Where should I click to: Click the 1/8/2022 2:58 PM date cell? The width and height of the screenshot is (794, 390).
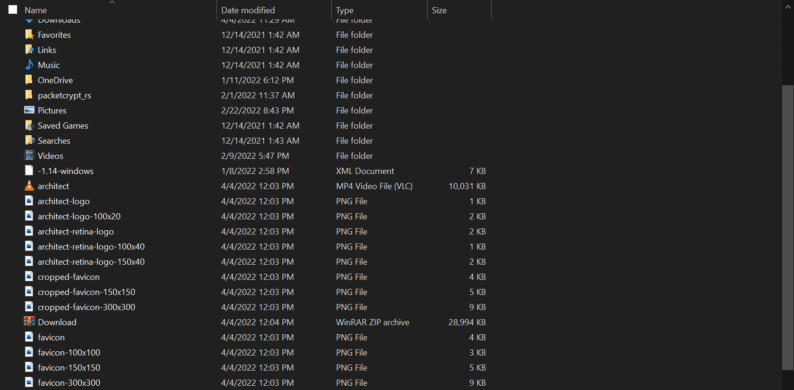point(255,171)
